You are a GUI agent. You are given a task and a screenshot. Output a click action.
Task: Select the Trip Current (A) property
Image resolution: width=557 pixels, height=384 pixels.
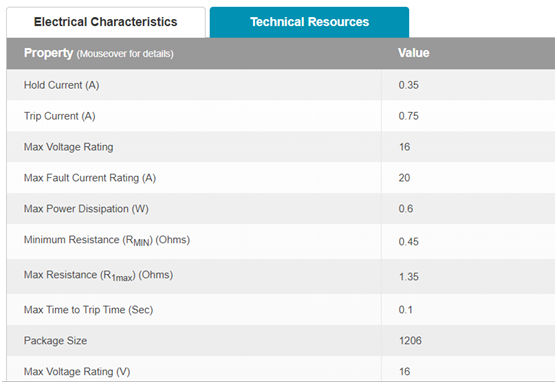(x=59, y=116)
